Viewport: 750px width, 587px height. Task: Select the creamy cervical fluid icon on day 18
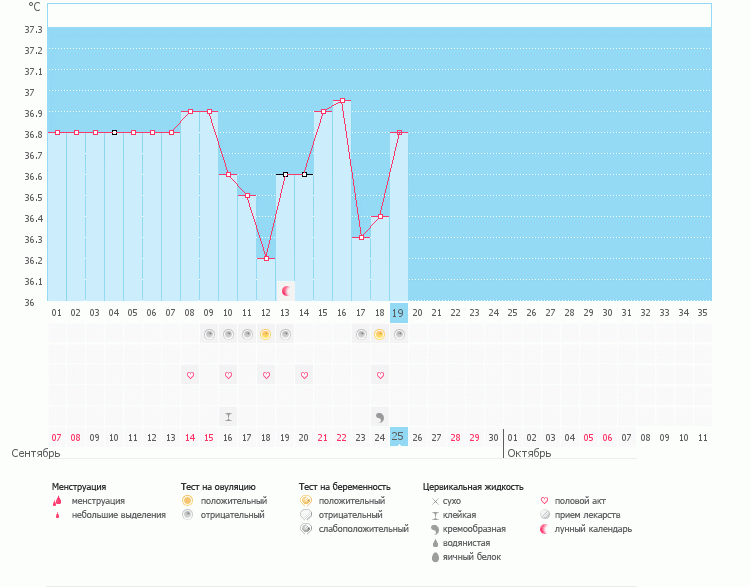pos(380,416)
